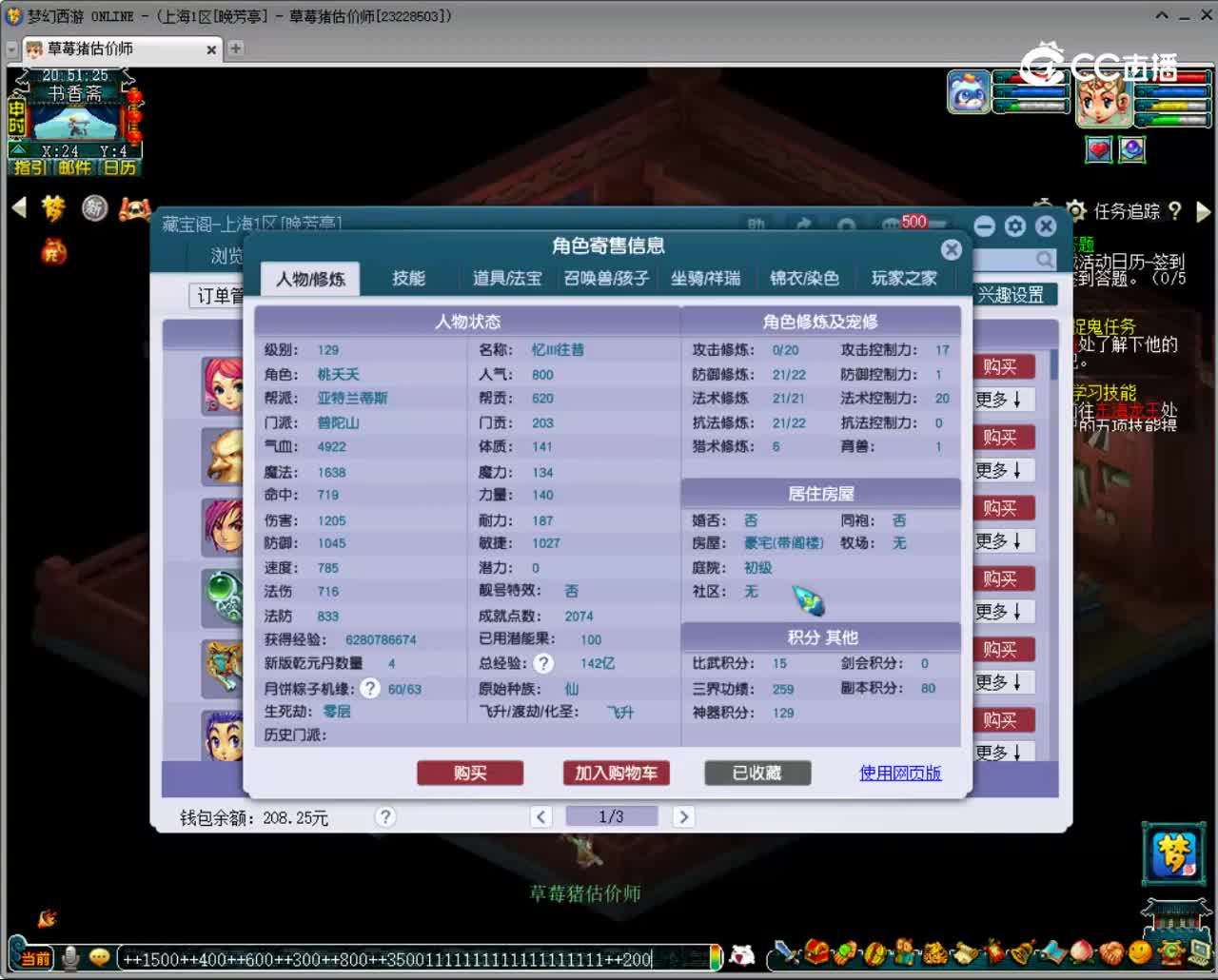Toggle the minimap collapse triangle
This screenshot has width=1218, height=980.
[17, 150]
